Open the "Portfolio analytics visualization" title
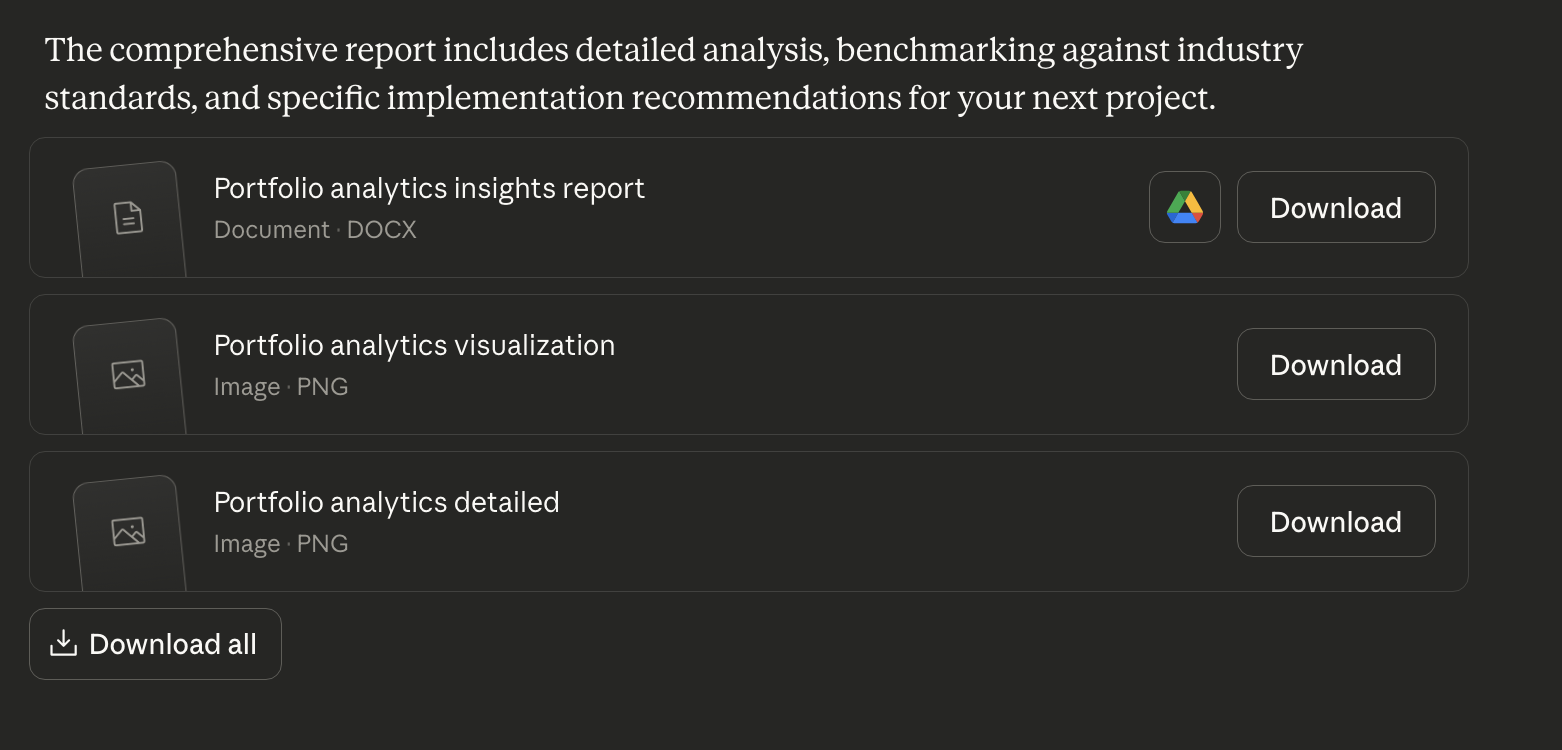The width and height of the screenshot is (1562, 750). point(414,345)
